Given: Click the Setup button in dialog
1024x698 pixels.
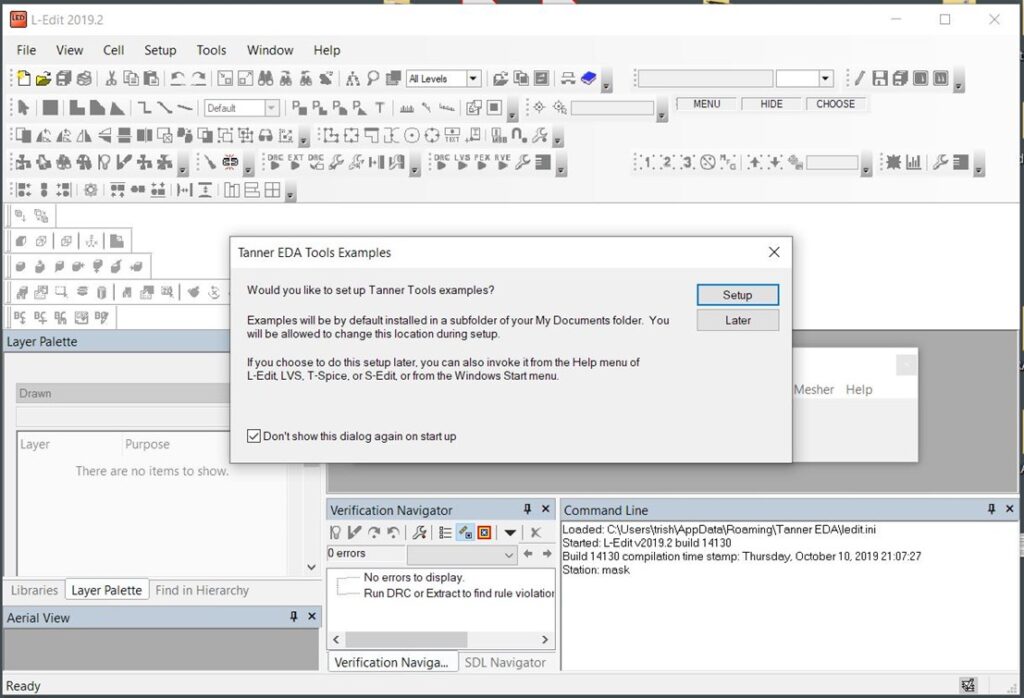Looking at the screenshot, I should click(737, 294).
